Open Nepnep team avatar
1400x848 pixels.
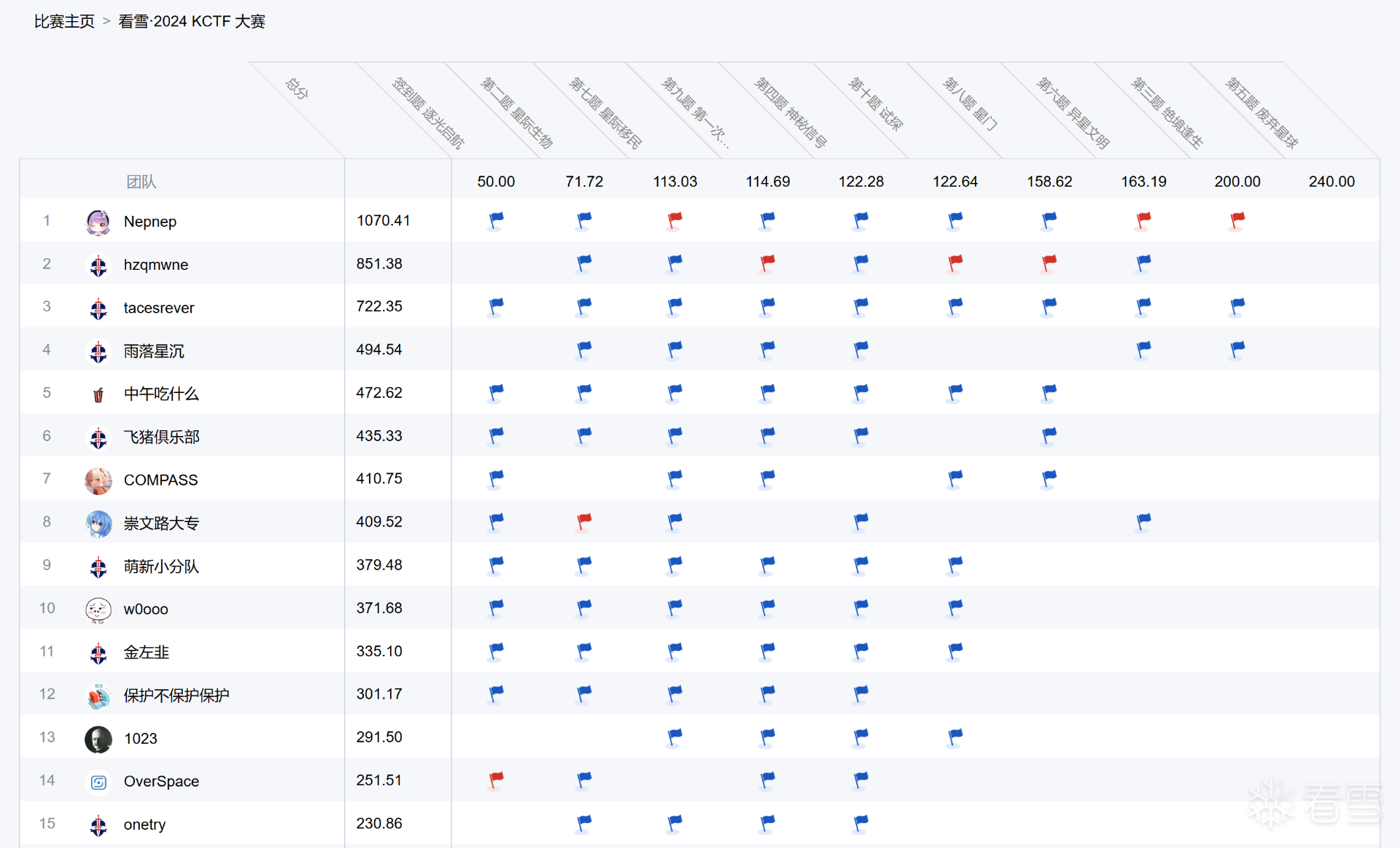98,222
